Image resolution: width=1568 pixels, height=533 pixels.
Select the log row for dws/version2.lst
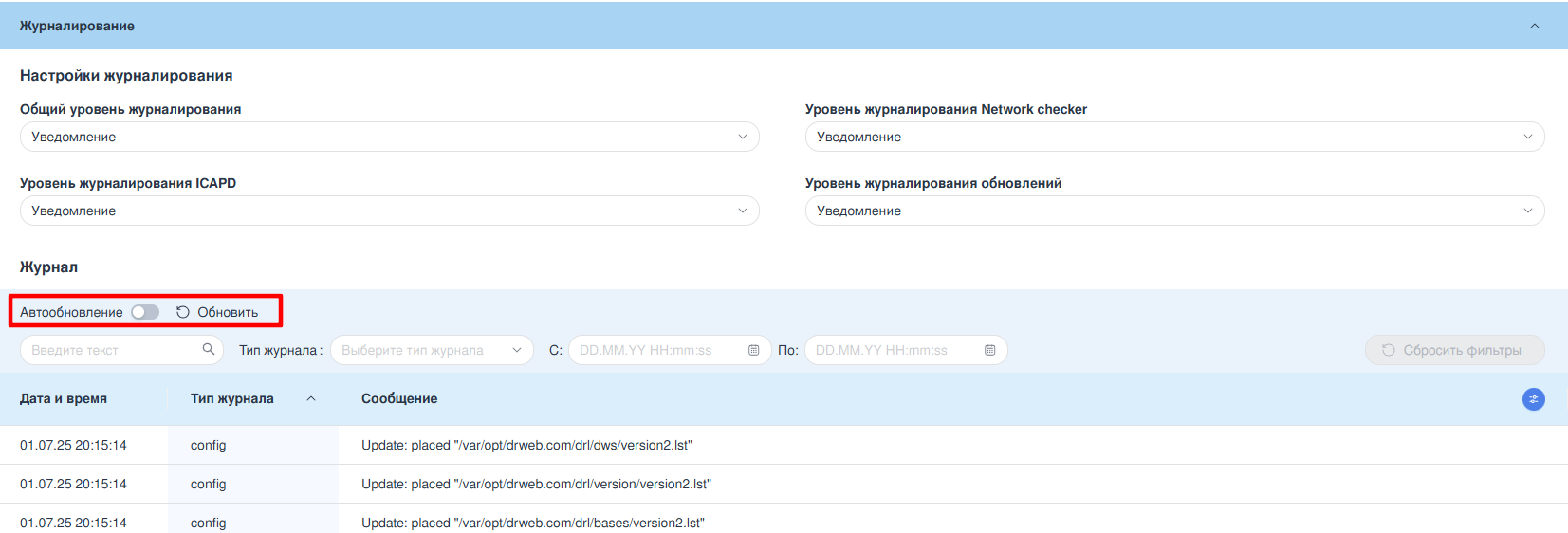526,445
